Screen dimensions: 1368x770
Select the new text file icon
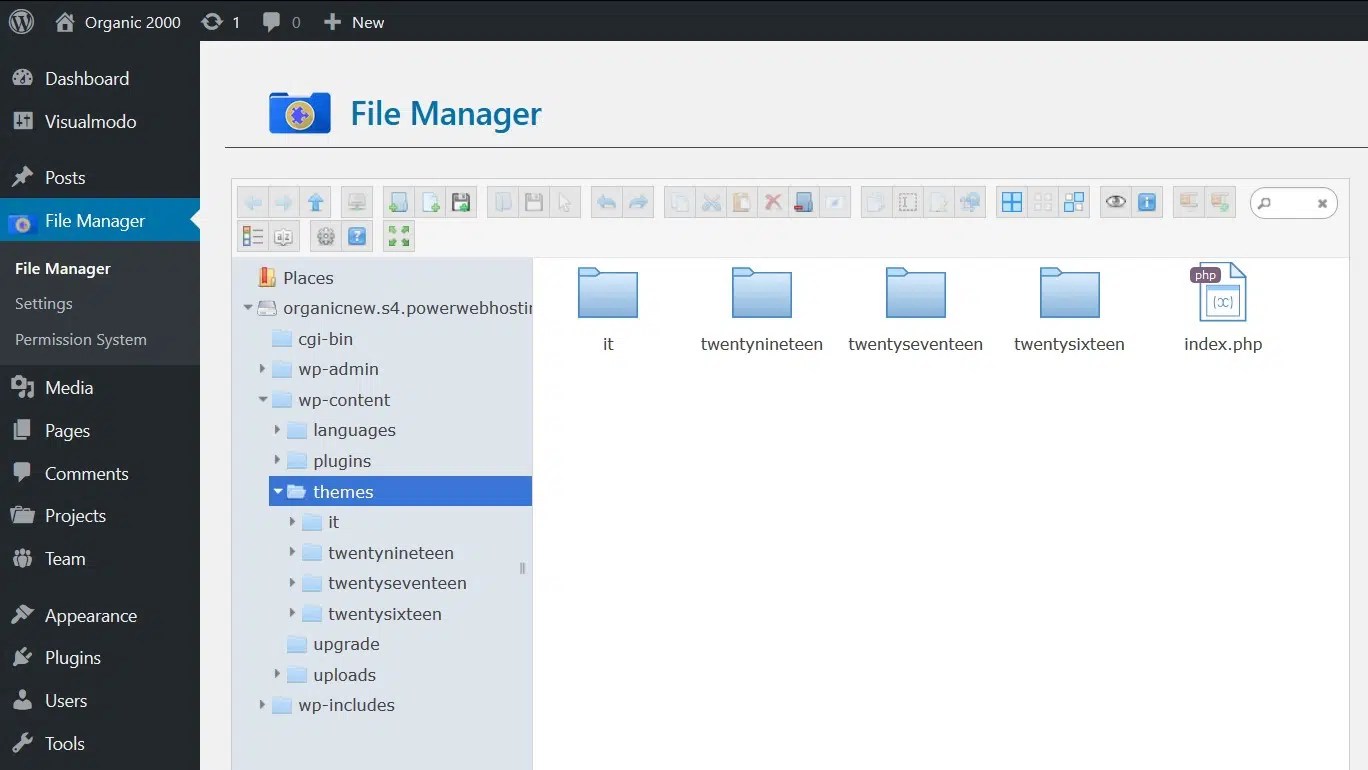coord(430,202)
